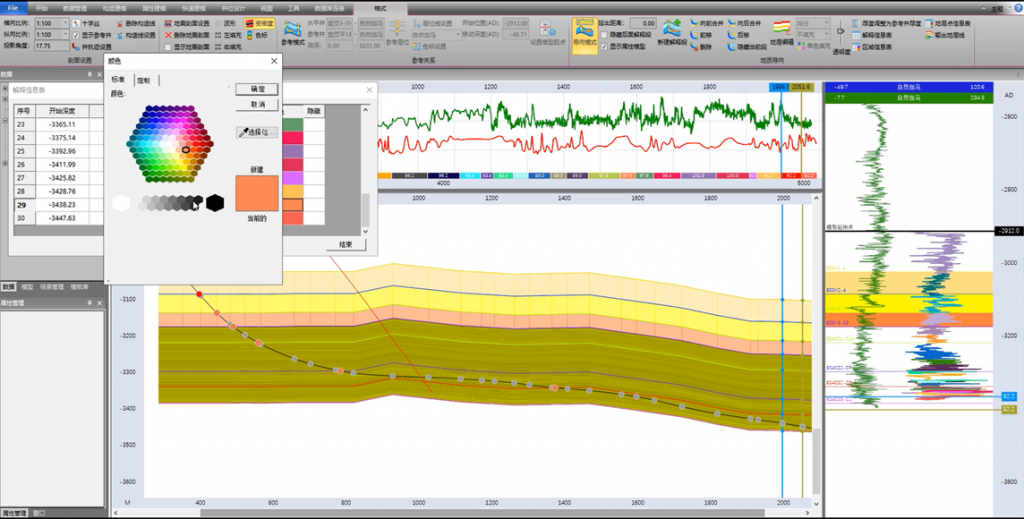
Task: Click 删除 delete segment icon
Action: click(694, 47)
